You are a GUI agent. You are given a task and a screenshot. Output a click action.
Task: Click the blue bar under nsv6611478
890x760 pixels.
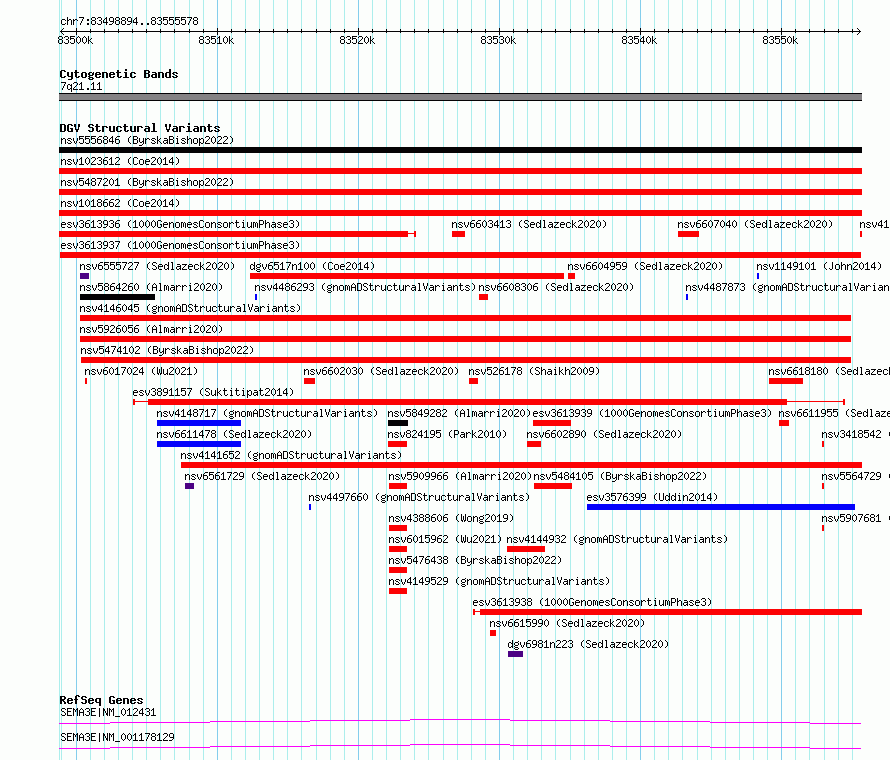[199, 444]
